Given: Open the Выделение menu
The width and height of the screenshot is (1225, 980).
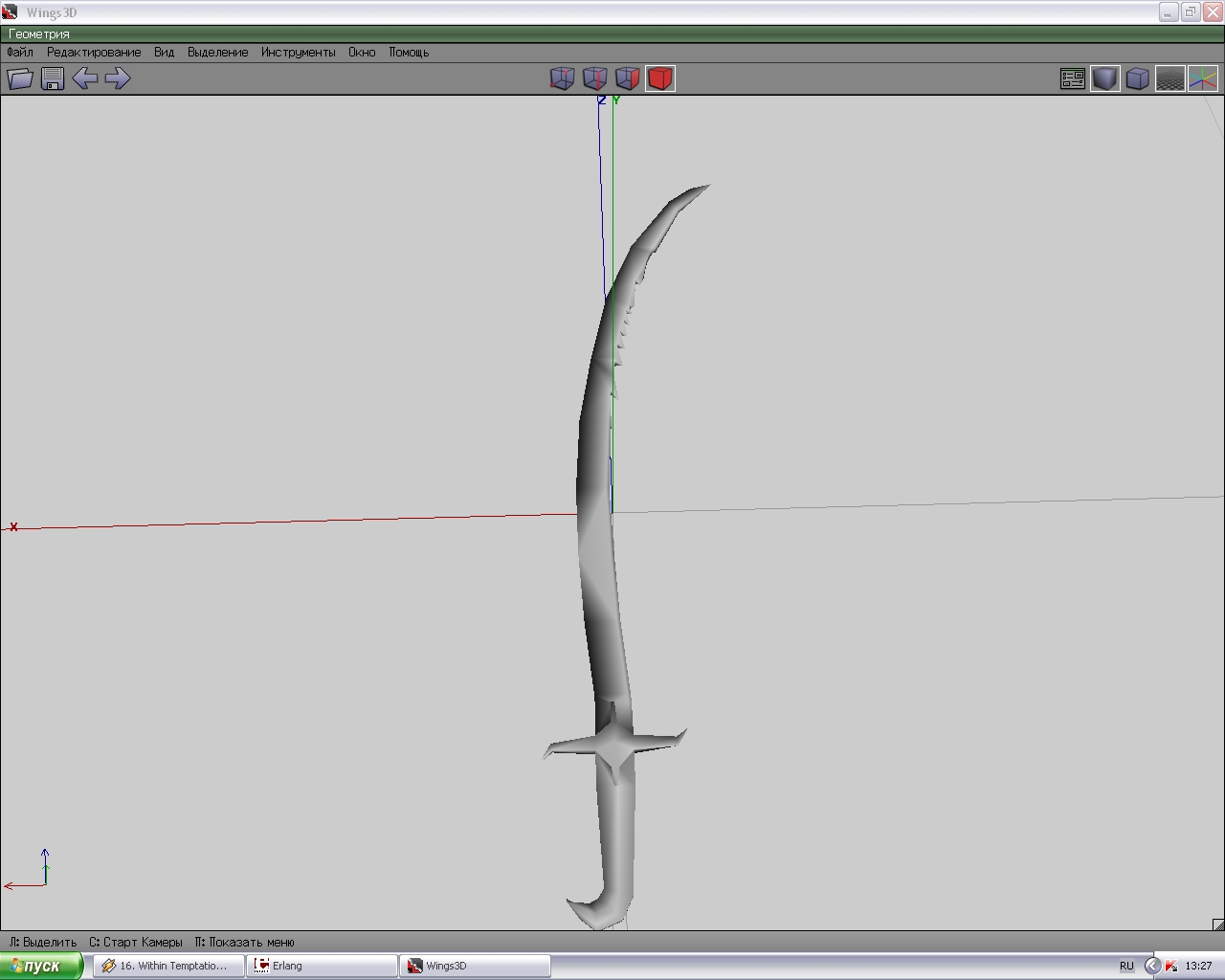Looking at the screenshot, I should coord(218,53).
